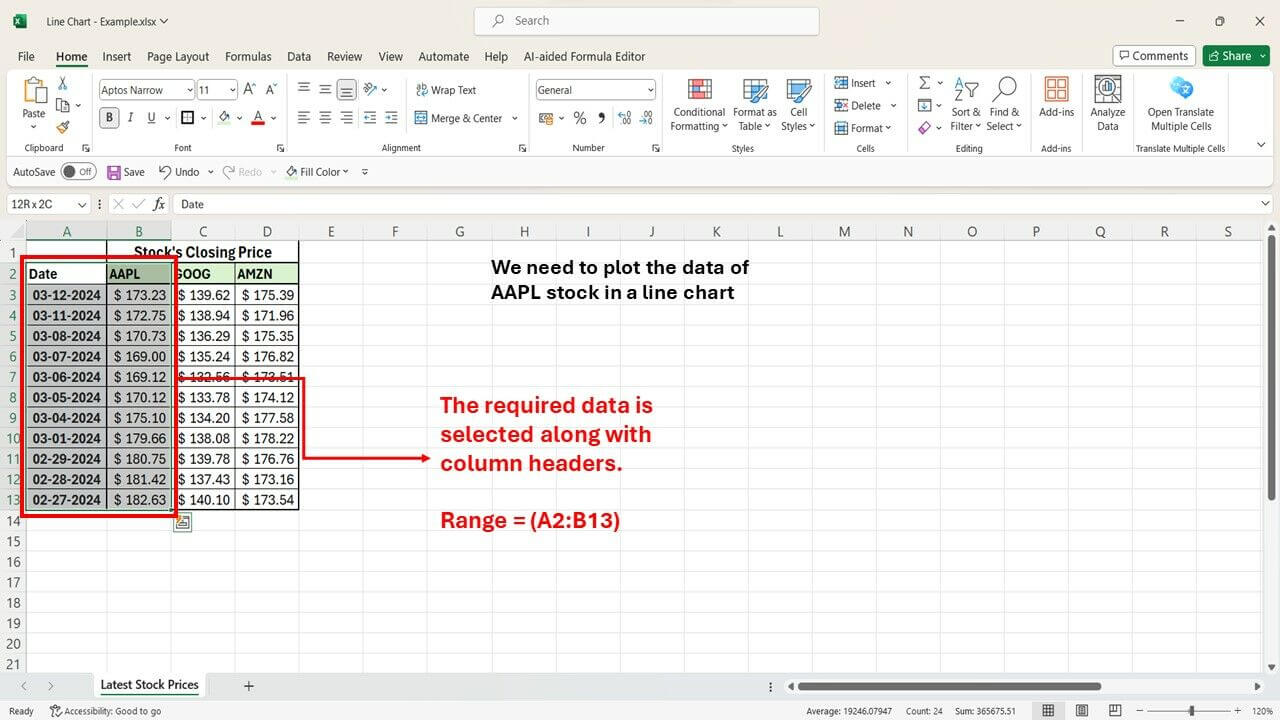Open the Format as Table dropdown
This screenshot has width=1280, height=720.
pos(755,104)
